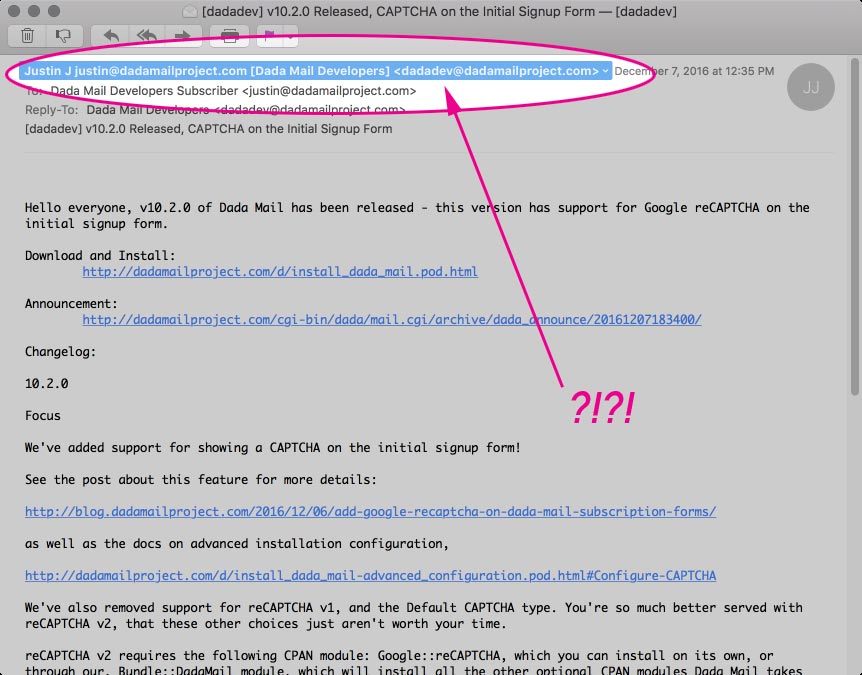Image resolution: width=862 pixels, height=675 pixels.
Task: Open the advanced configuration Configure-CAPTCHA link
Action: coord(371,576)
